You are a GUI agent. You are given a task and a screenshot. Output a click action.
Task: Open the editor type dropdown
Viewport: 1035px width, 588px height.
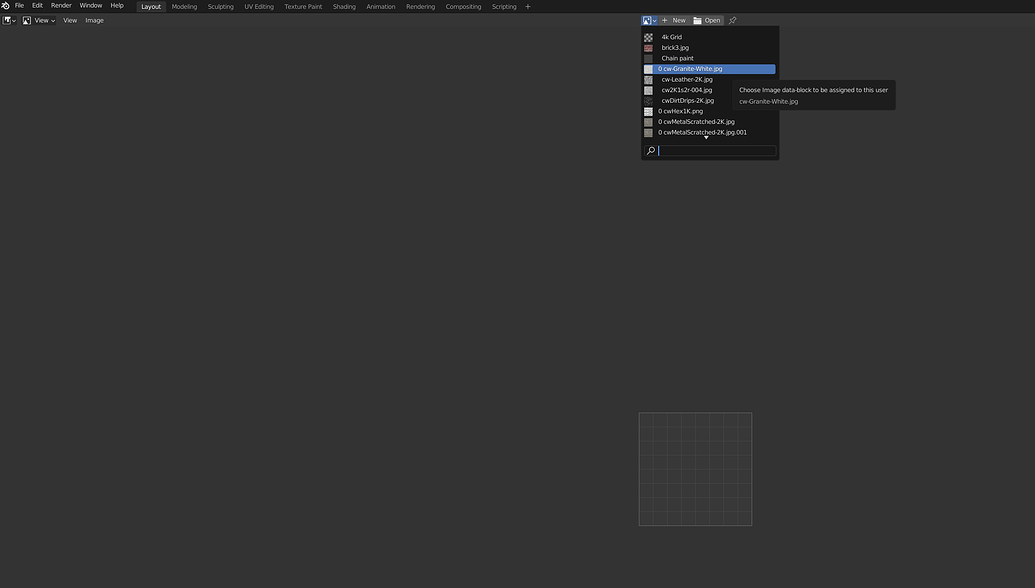coord(9,20)
